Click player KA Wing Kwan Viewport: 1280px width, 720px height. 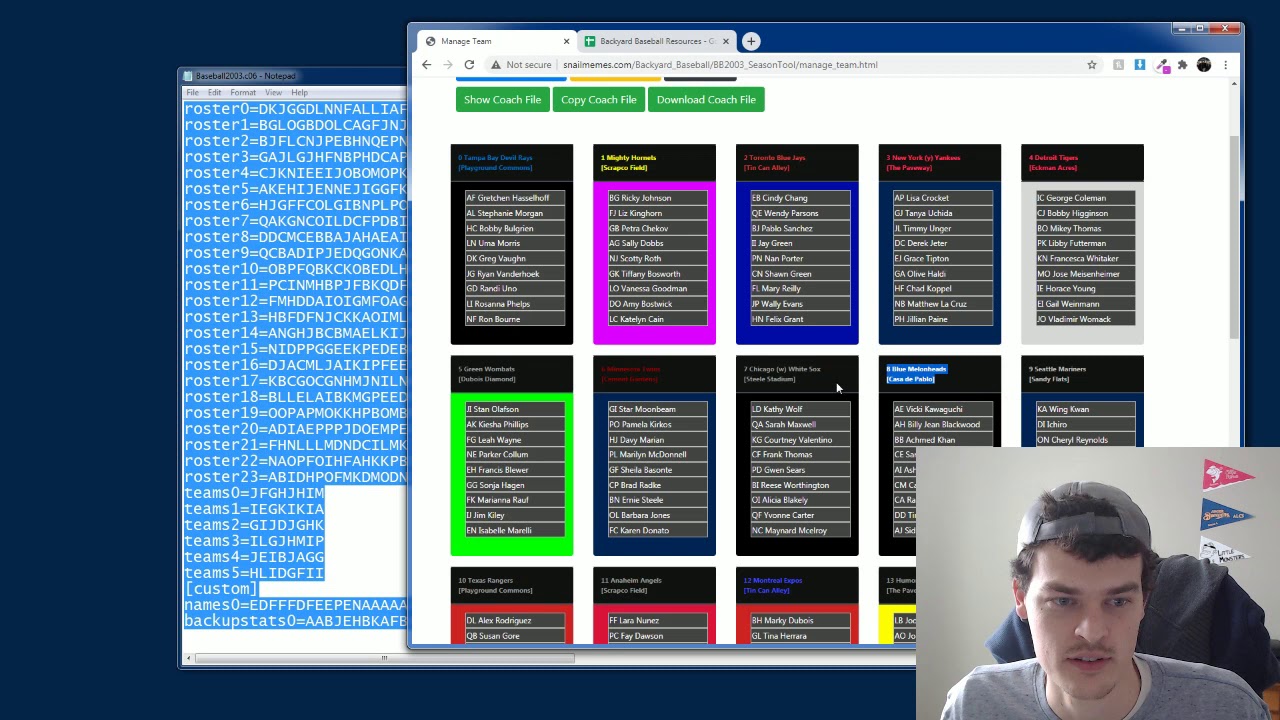[x=1085, y=409]
